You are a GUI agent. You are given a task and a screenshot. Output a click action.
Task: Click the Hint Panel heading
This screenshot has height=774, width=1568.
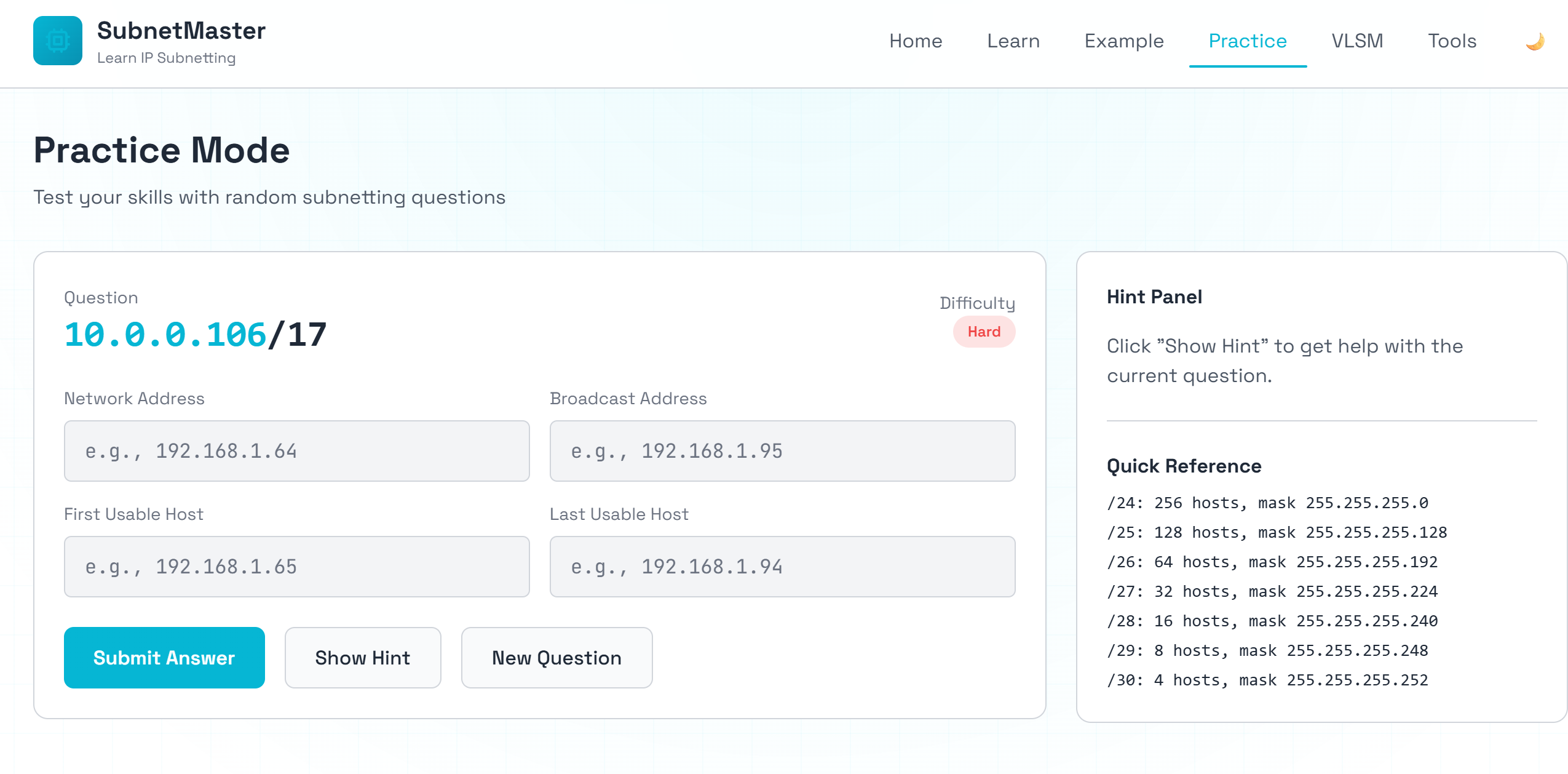point(1154,297)
